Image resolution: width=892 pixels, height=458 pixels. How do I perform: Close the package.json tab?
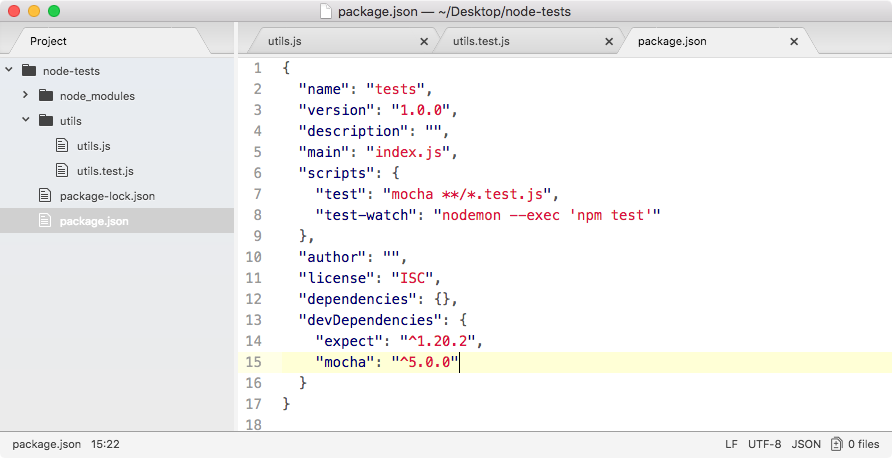794,42
